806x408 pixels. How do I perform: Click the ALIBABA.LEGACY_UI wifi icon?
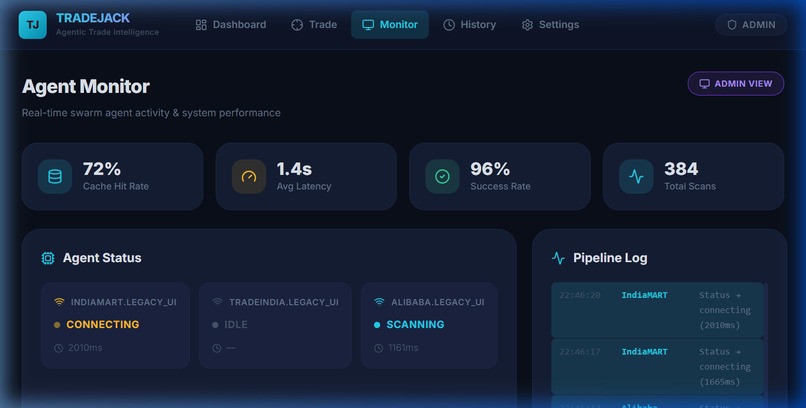pos(379,302)
